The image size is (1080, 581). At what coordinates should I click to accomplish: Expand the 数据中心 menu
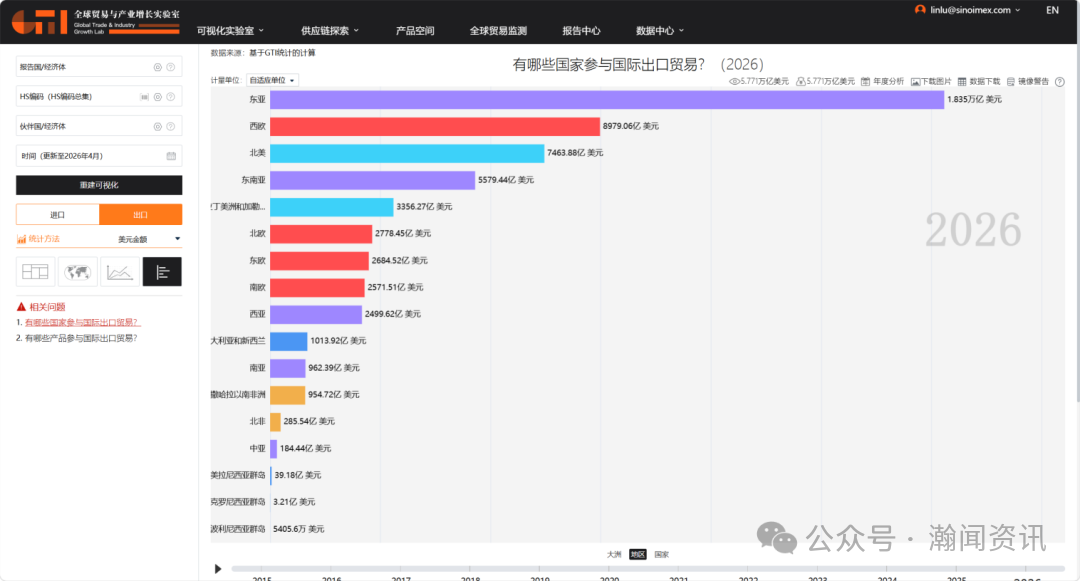point(660,30)
